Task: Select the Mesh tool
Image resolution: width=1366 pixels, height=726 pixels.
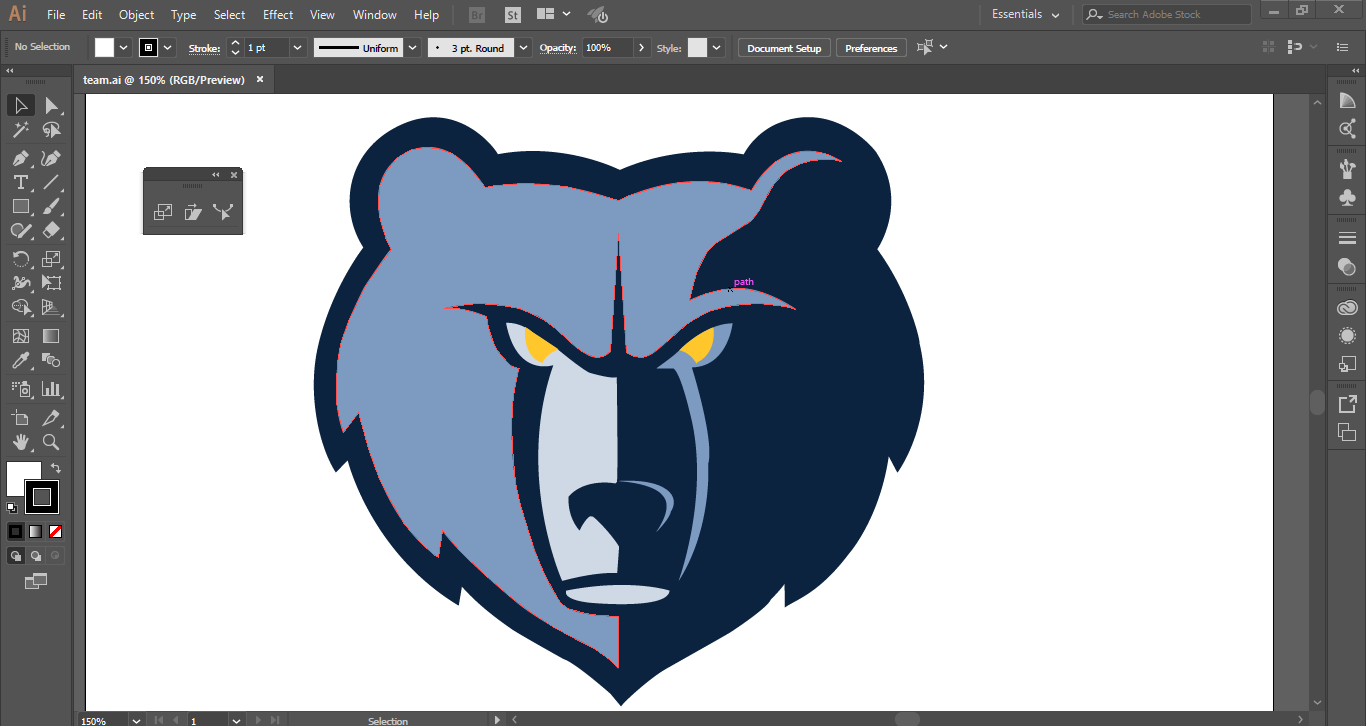Action: pos(20,336)
